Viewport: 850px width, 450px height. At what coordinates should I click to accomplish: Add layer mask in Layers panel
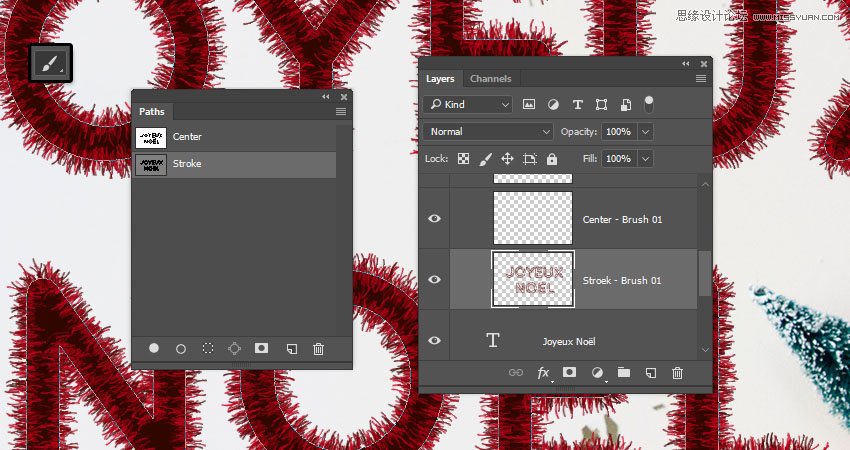569,372
